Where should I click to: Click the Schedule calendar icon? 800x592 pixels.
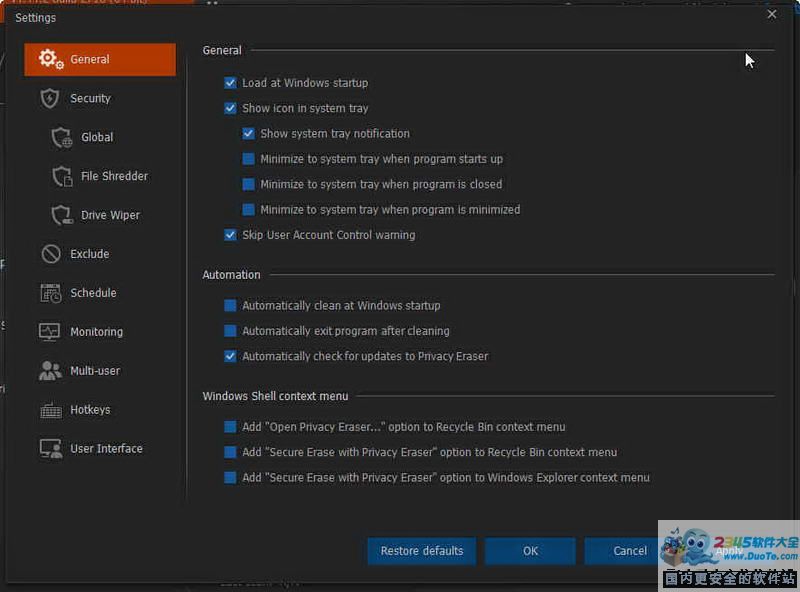[x=51, y=293]
